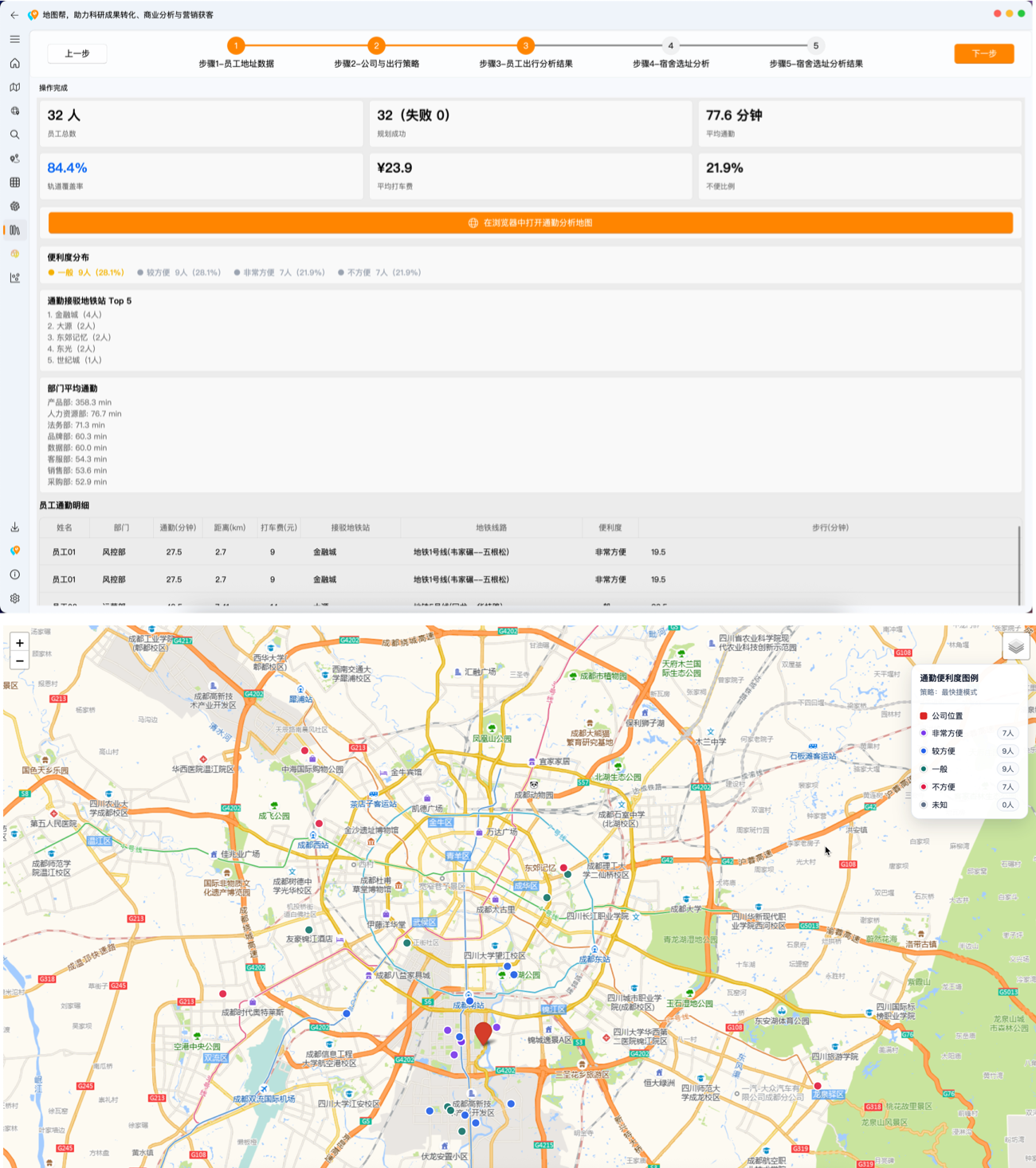Click the folded map icon in sidebar
1036x1168 pixels.
(x=14, y=87)
